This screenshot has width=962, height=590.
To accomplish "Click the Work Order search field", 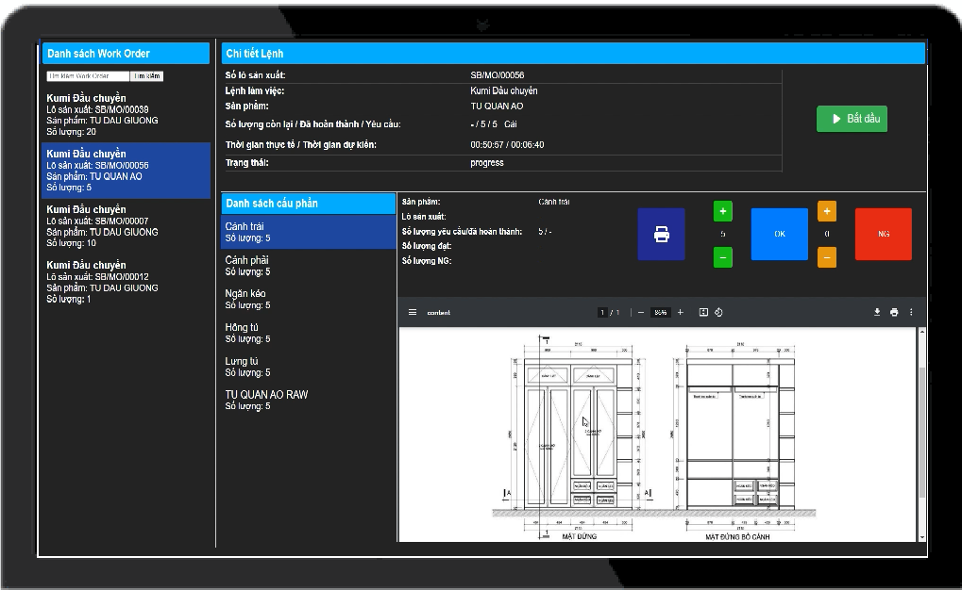I will pos(88,76).
